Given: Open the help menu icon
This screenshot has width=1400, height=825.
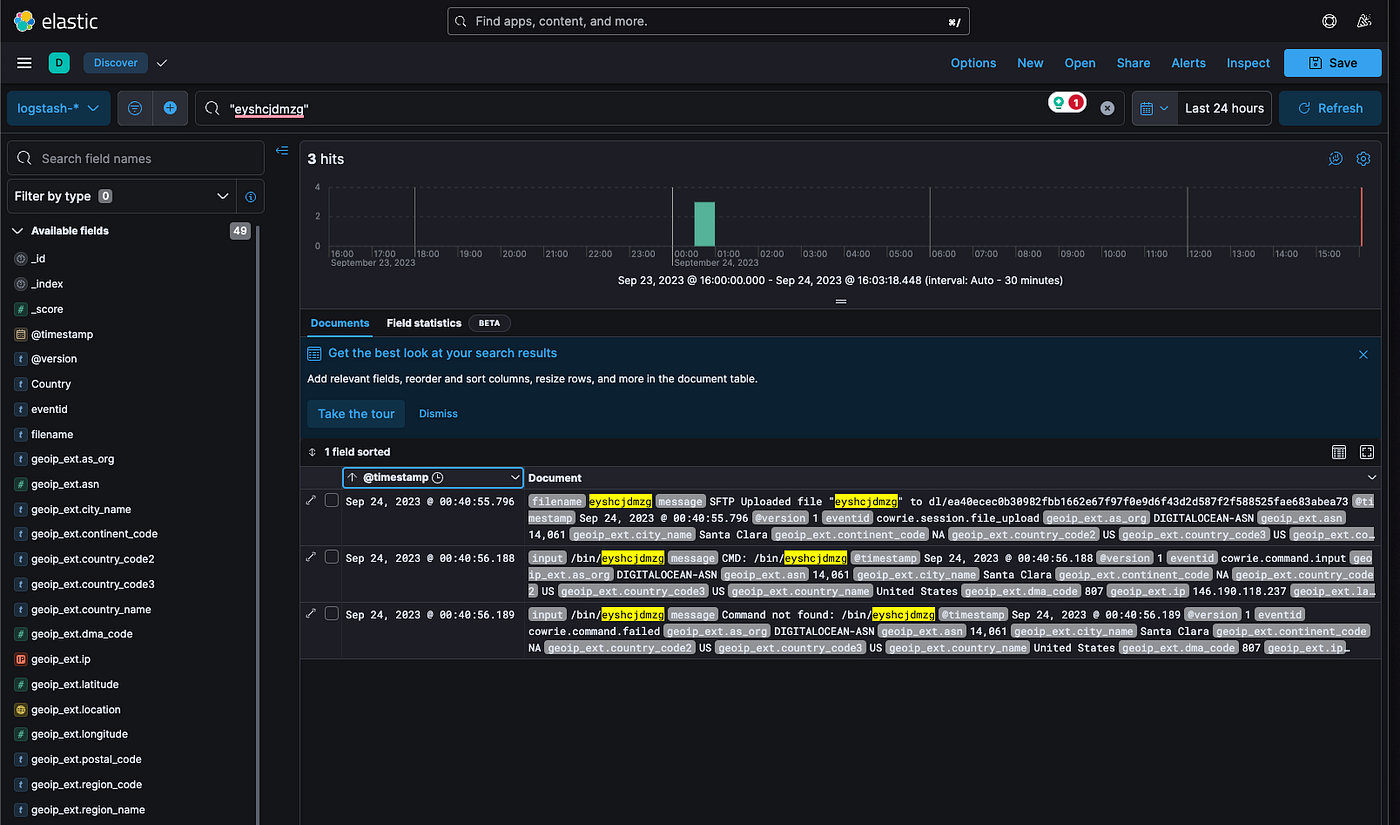Looking at the screenshot, I should (1329, 21).
